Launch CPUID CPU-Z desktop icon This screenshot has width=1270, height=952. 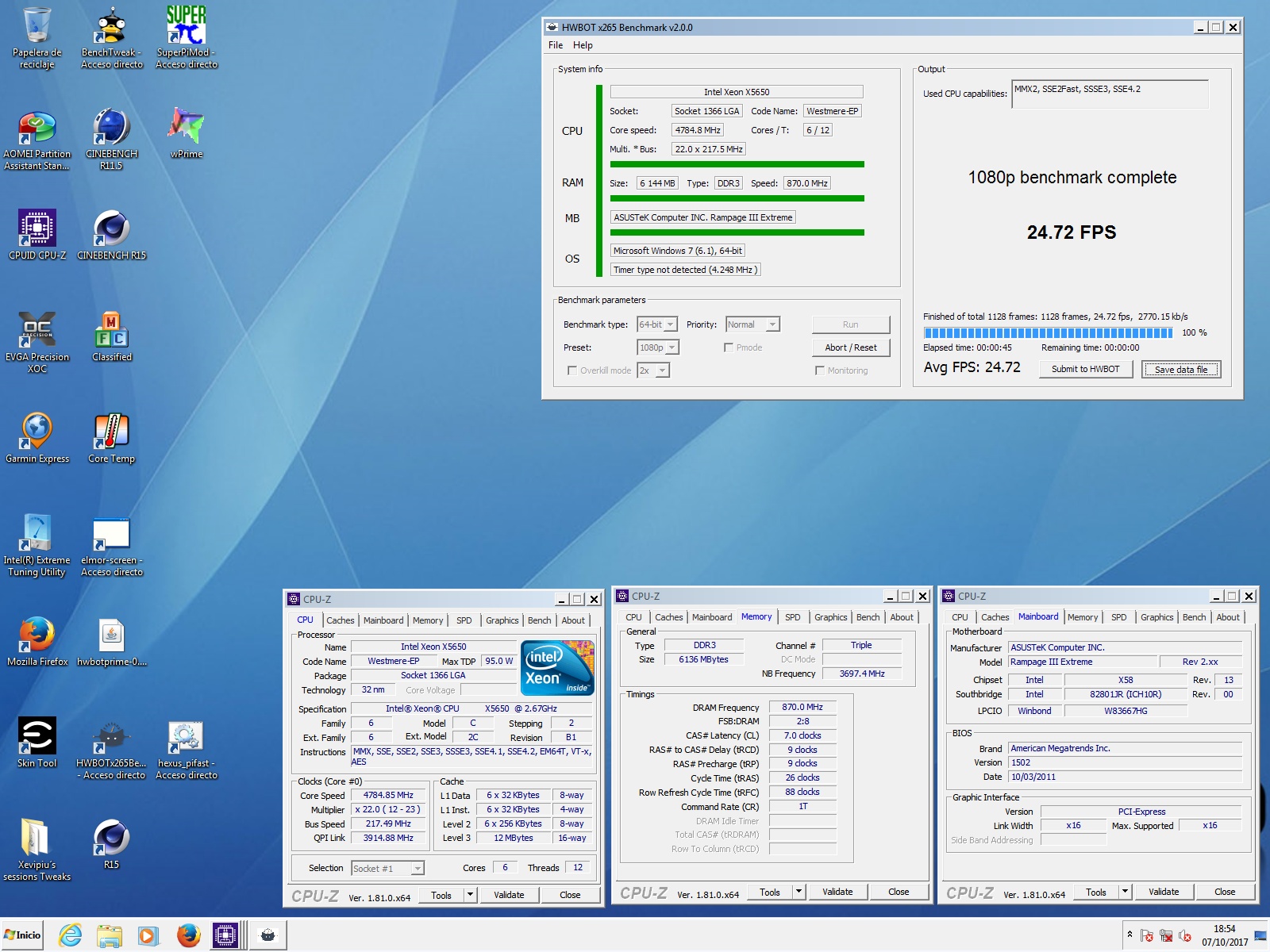37,235
